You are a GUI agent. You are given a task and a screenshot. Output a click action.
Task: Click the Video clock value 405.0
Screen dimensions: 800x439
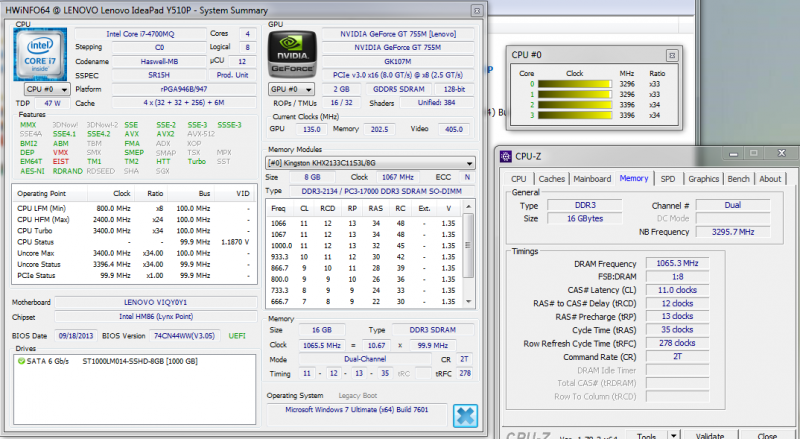(454, 129)
